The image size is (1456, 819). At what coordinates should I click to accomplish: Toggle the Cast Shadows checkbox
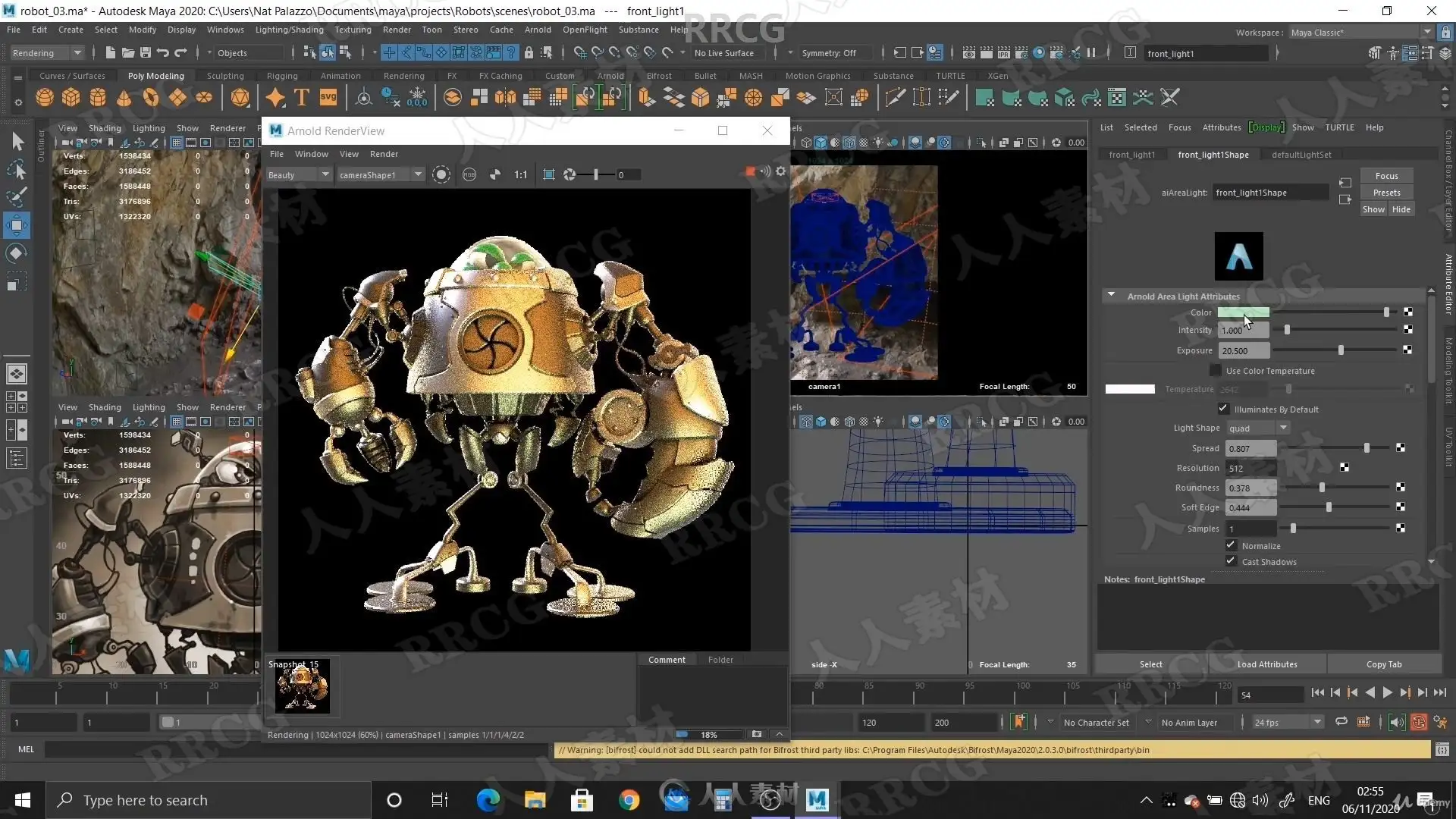click(x=1231, y=561)
